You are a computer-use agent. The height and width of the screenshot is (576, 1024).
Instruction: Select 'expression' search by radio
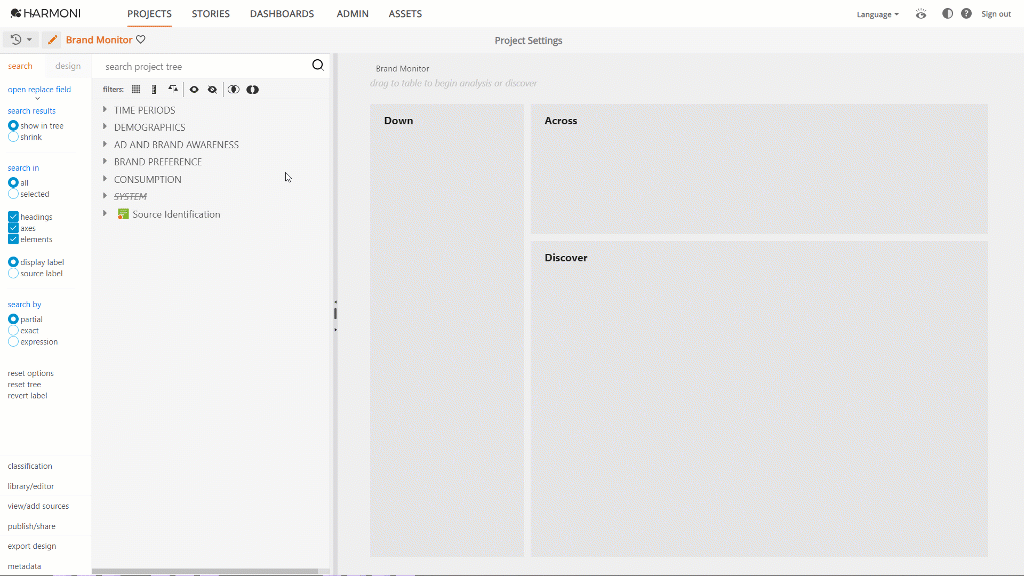13,342
